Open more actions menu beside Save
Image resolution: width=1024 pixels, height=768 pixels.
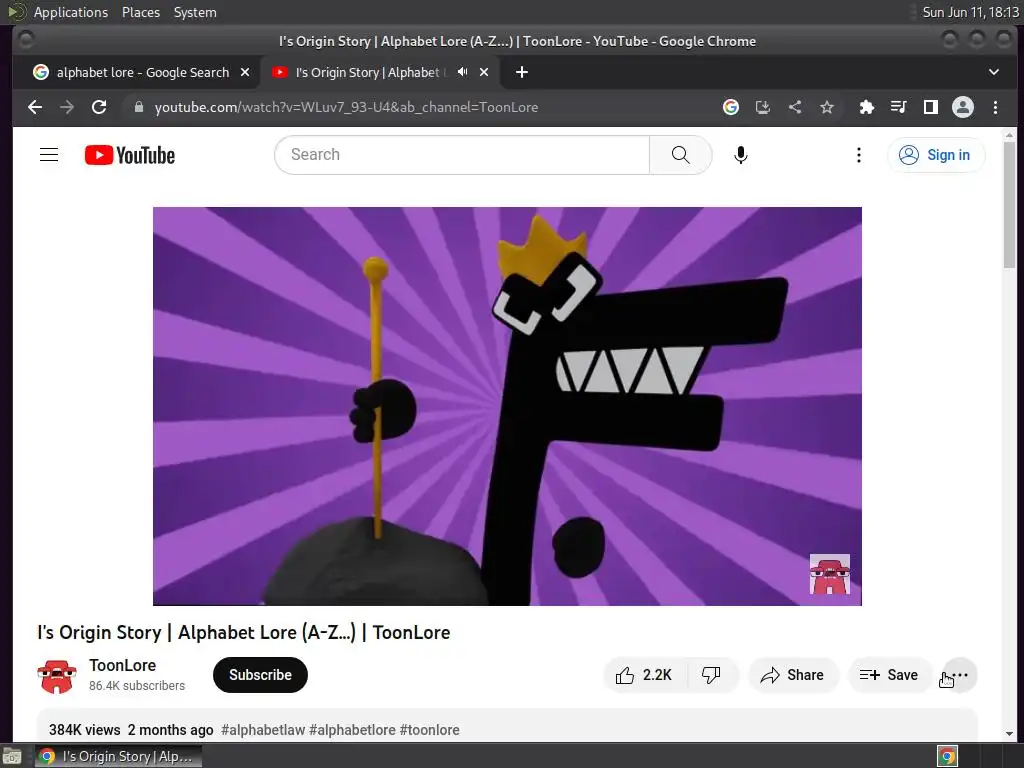pyautogui.click(x=960, y=675)
